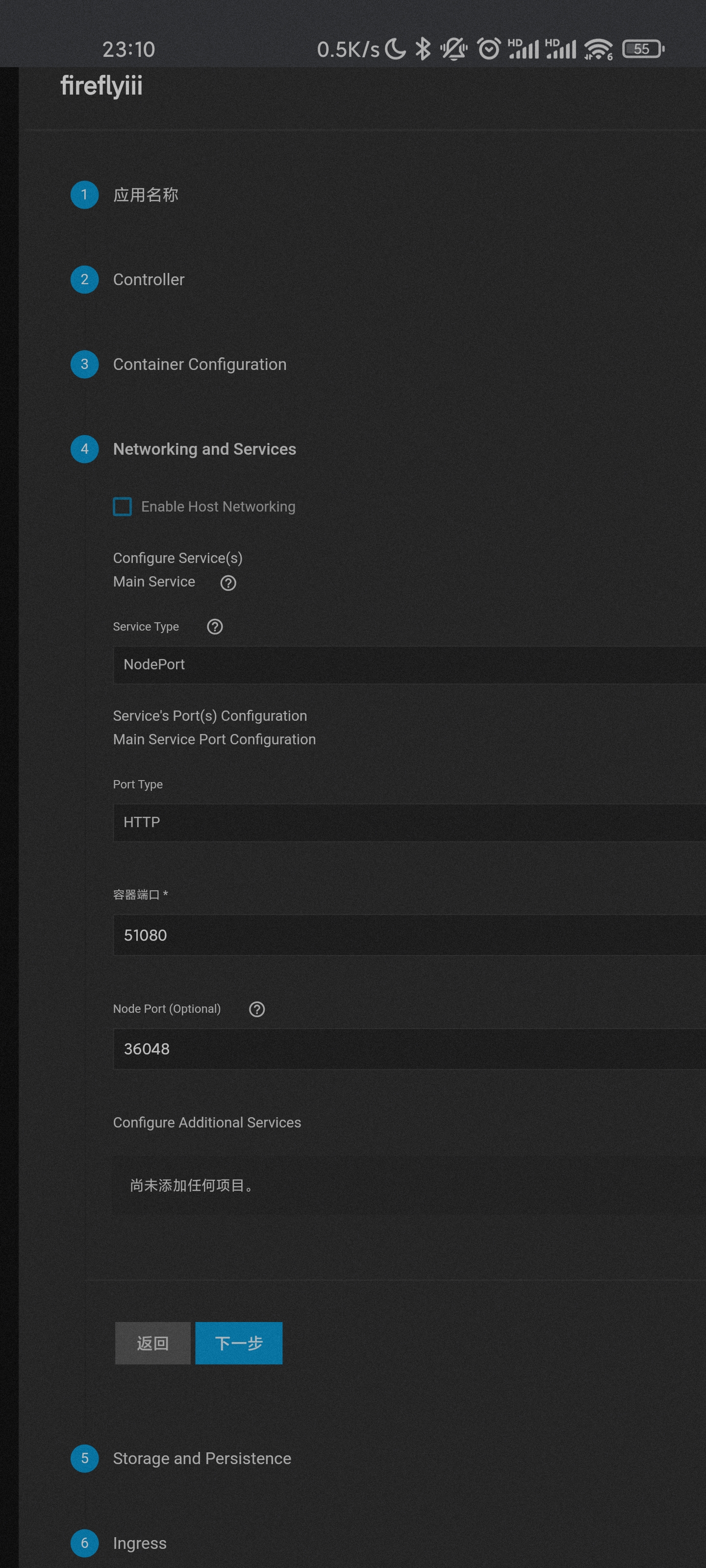Focus the Node Port field containing 36048
Viewport: 706px width, 1568px height.
pos(409,1049)
